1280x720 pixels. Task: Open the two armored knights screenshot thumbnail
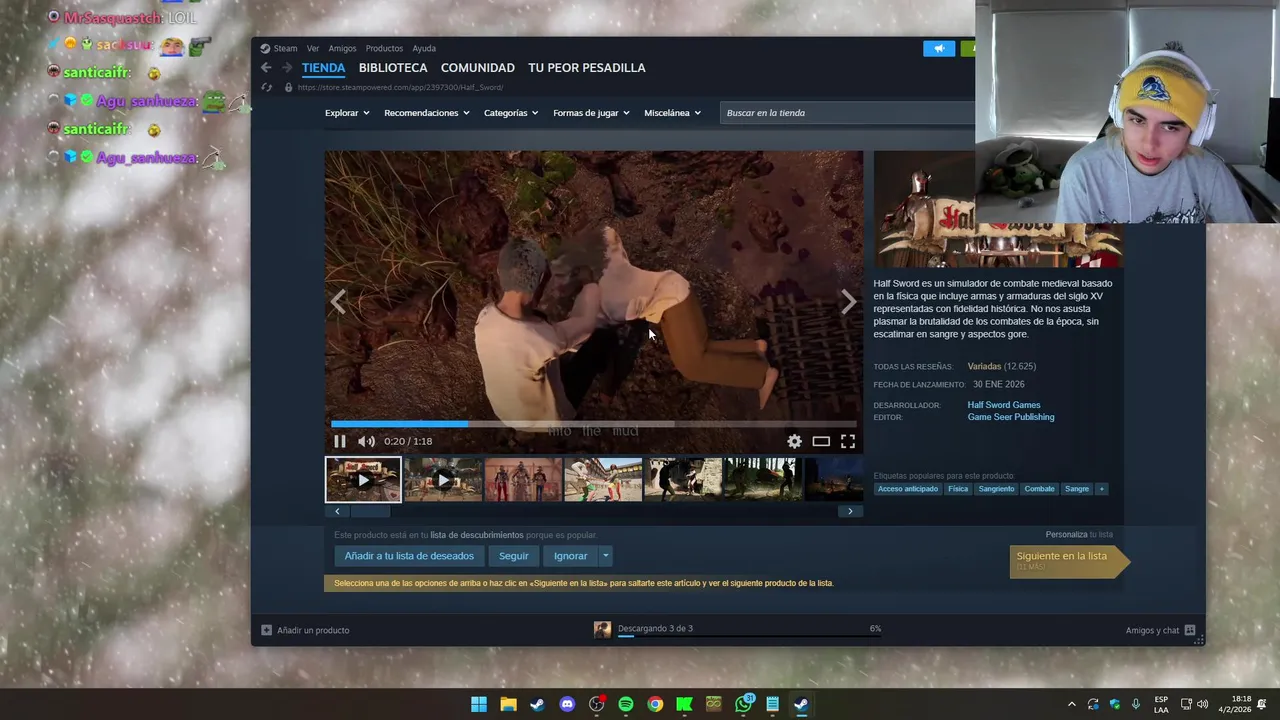[x=523, y=480]
